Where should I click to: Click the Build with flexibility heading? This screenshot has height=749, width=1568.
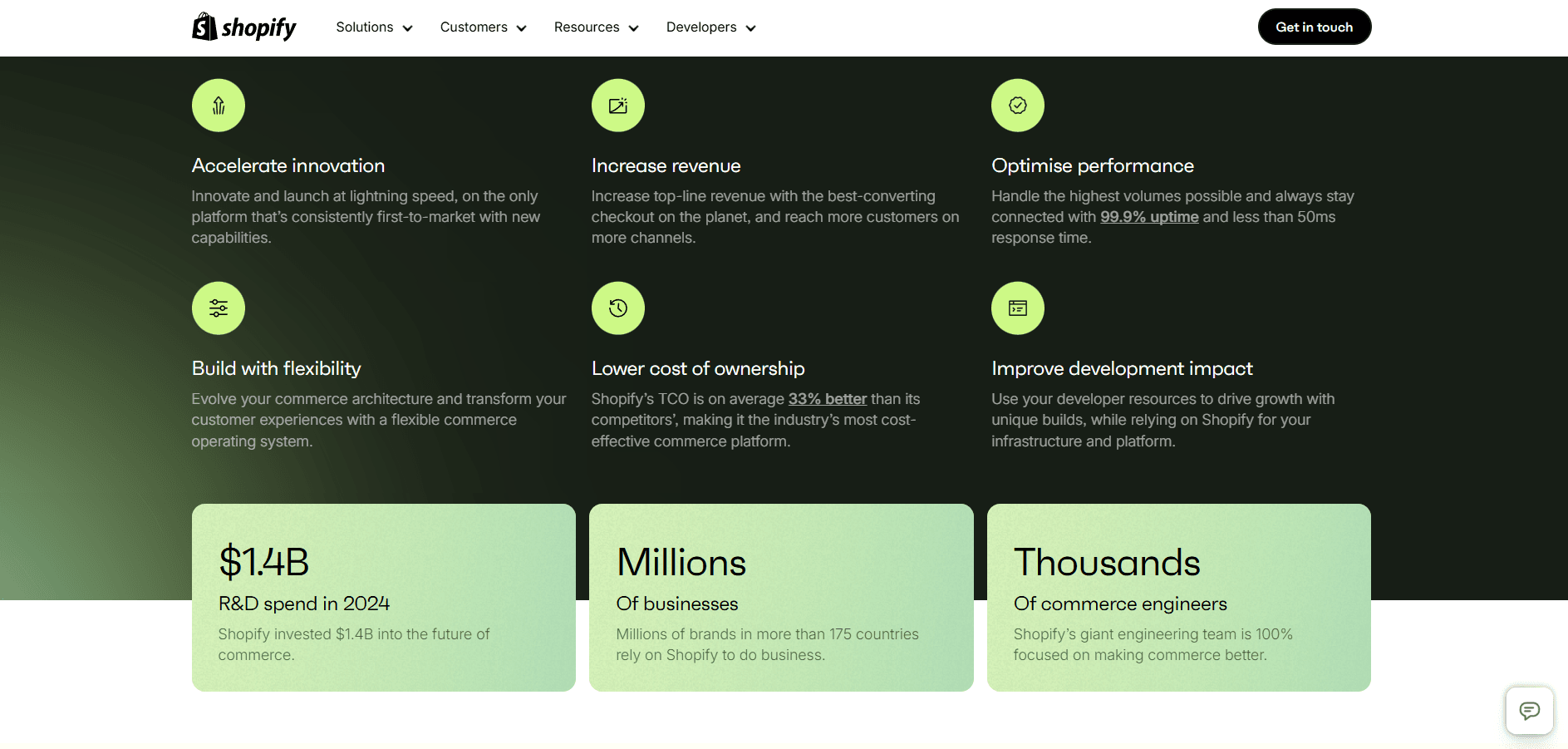pos(277,368)
